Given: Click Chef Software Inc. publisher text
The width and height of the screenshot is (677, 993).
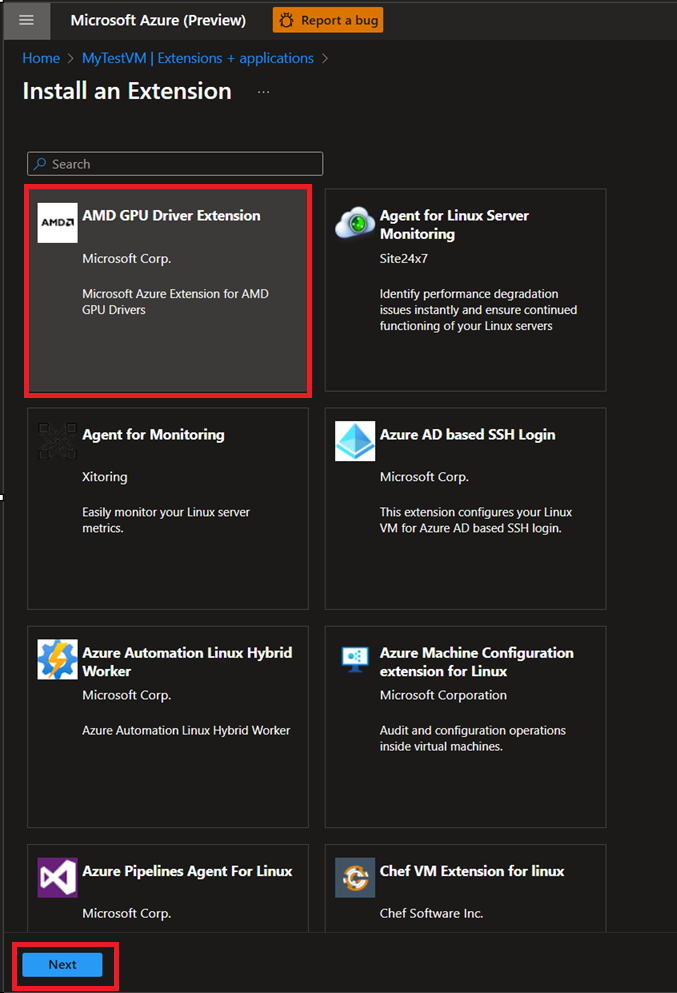Looking at the screenshot, I should tap(431, 913).
